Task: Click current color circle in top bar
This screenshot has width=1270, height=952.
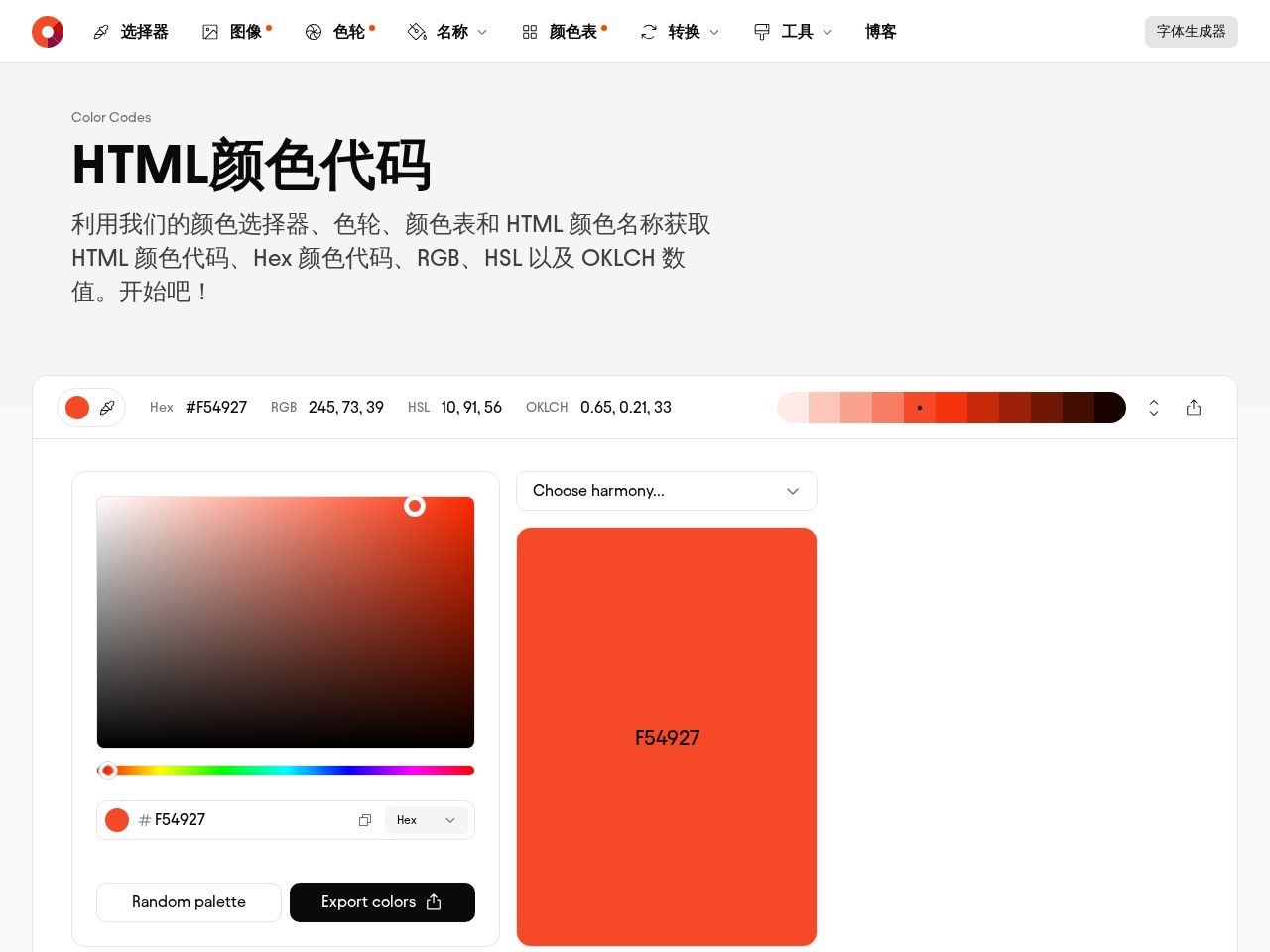Action: tap(77, 408)
